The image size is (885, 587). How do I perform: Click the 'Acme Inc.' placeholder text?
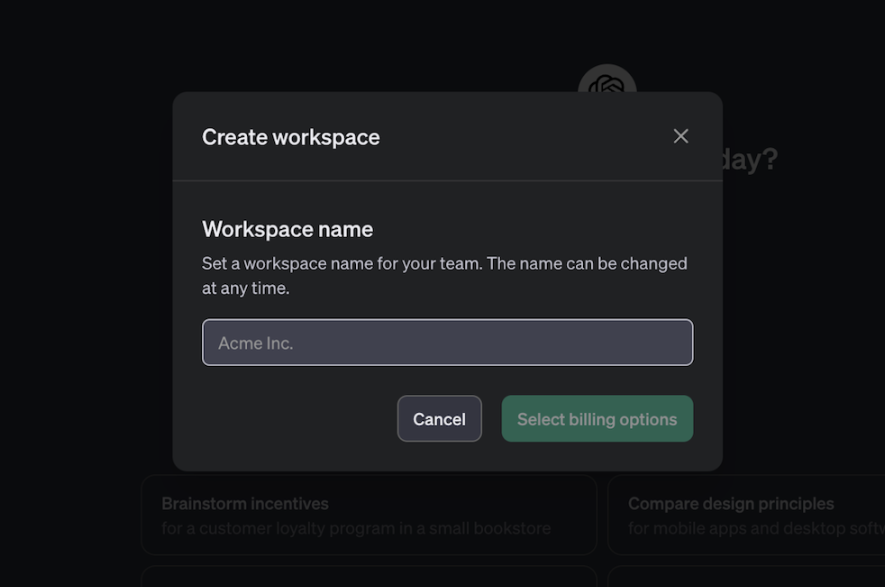point(255,343)
